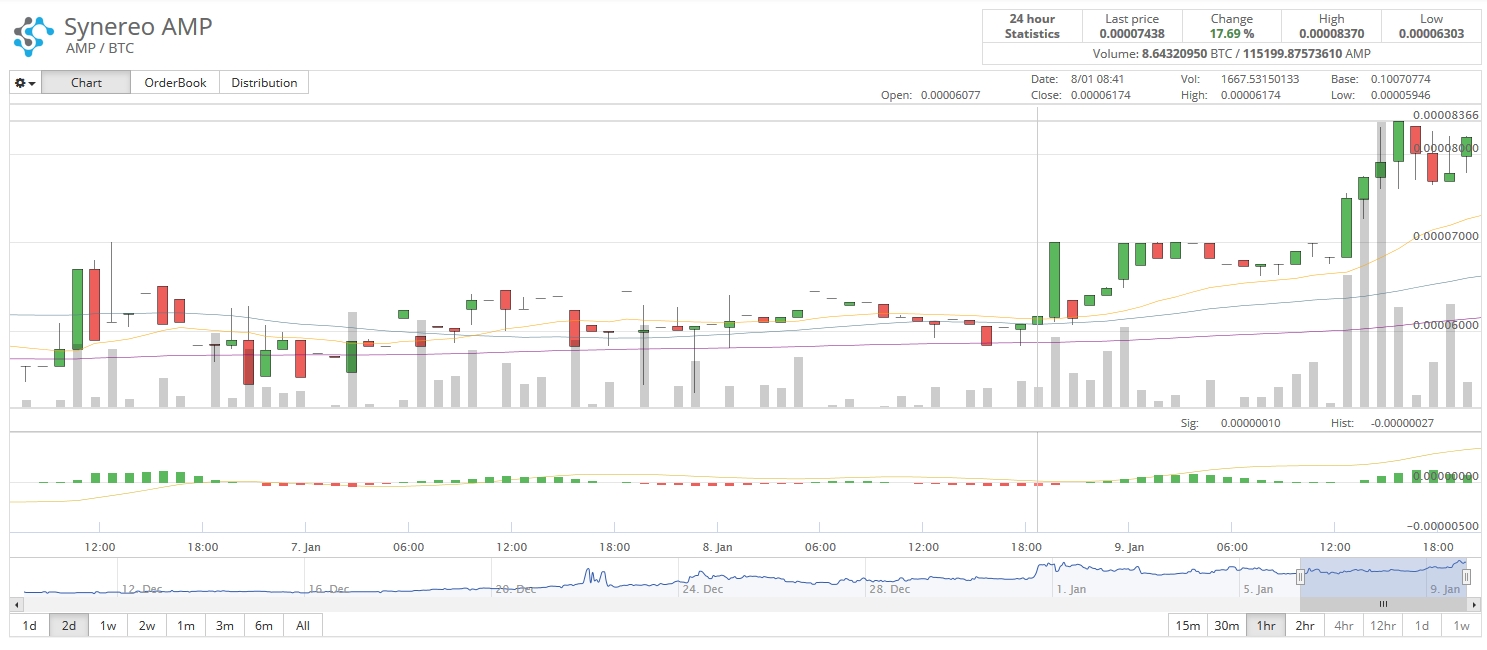Set chart range to 1d
This screenshot has width=1487, height=650.
30,626
